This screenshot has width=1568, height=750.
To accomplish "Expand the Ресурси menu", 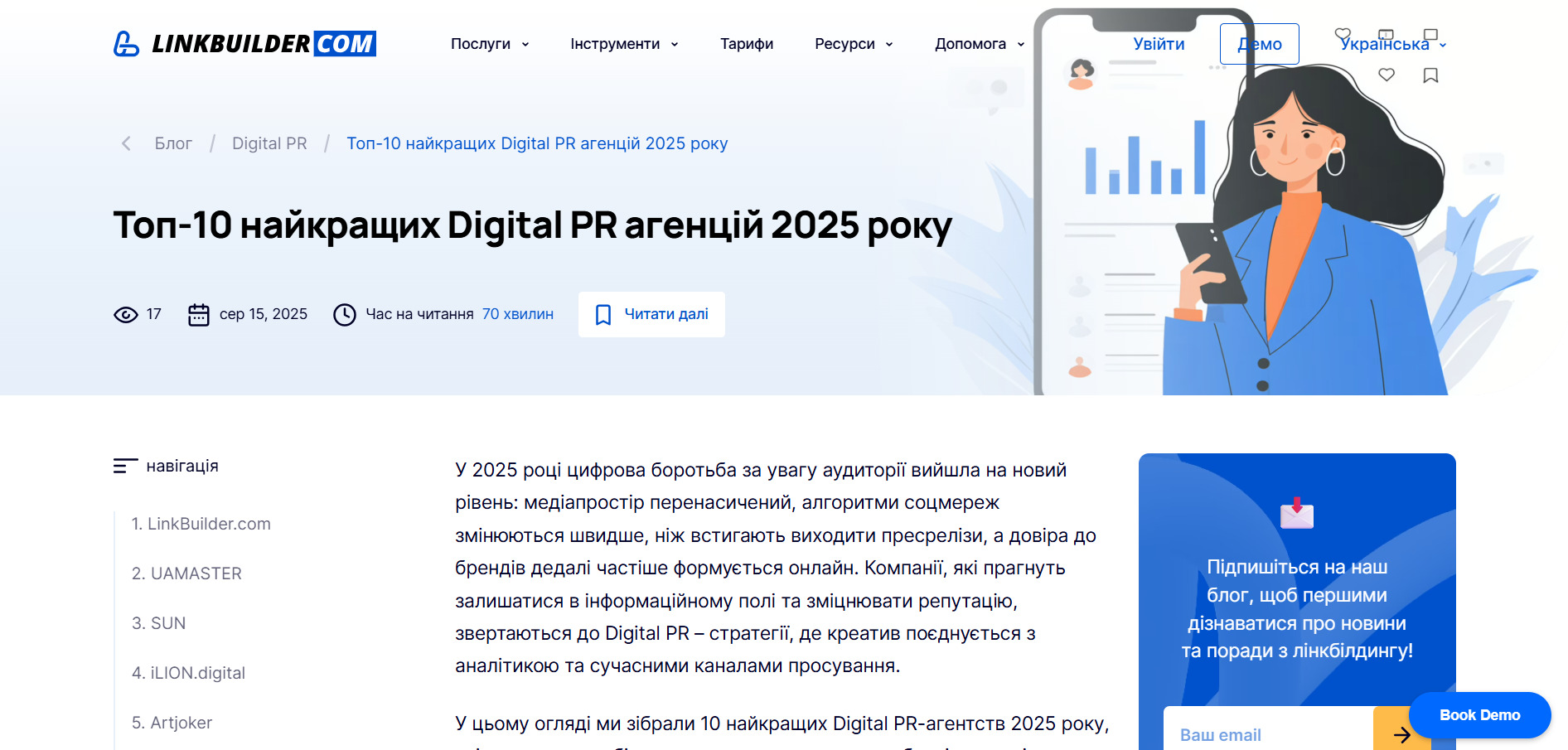I will [x=854, y=44].
